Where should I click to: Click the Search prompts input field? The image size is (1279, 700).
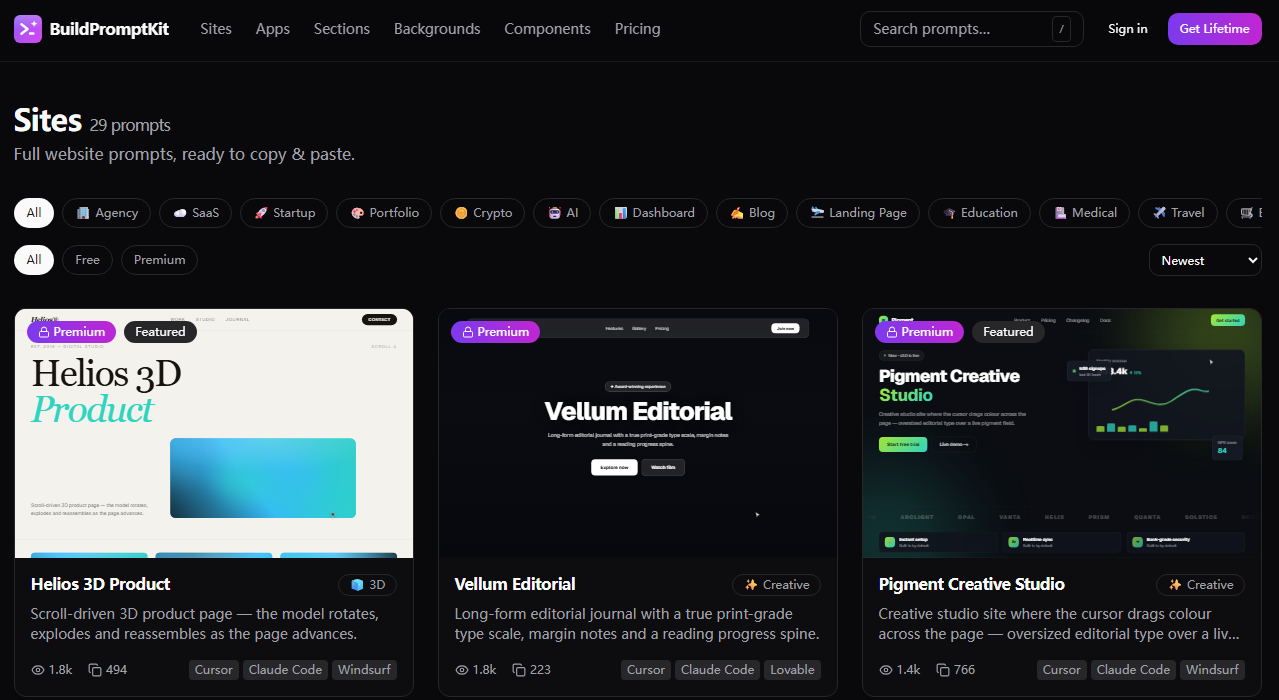972,29
